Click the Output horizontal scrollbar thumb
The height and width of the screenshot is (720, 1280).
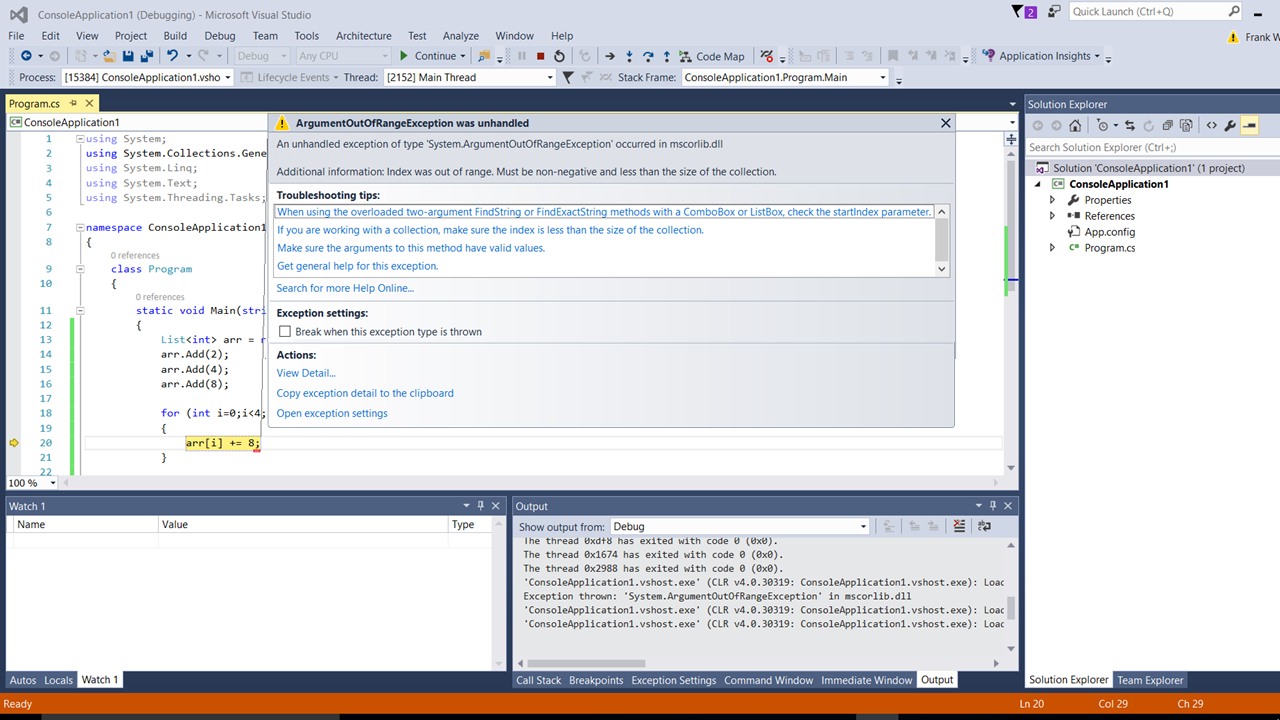[585, 663]
